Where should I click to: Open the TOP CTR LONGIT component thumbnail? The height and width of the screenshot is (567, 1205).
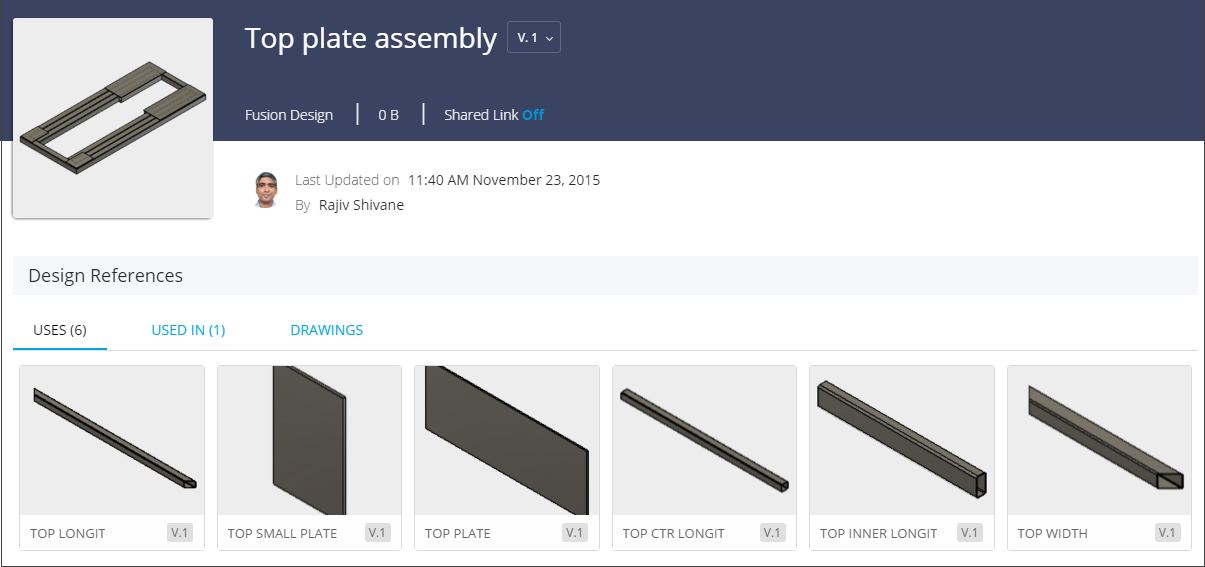point(704,441)
